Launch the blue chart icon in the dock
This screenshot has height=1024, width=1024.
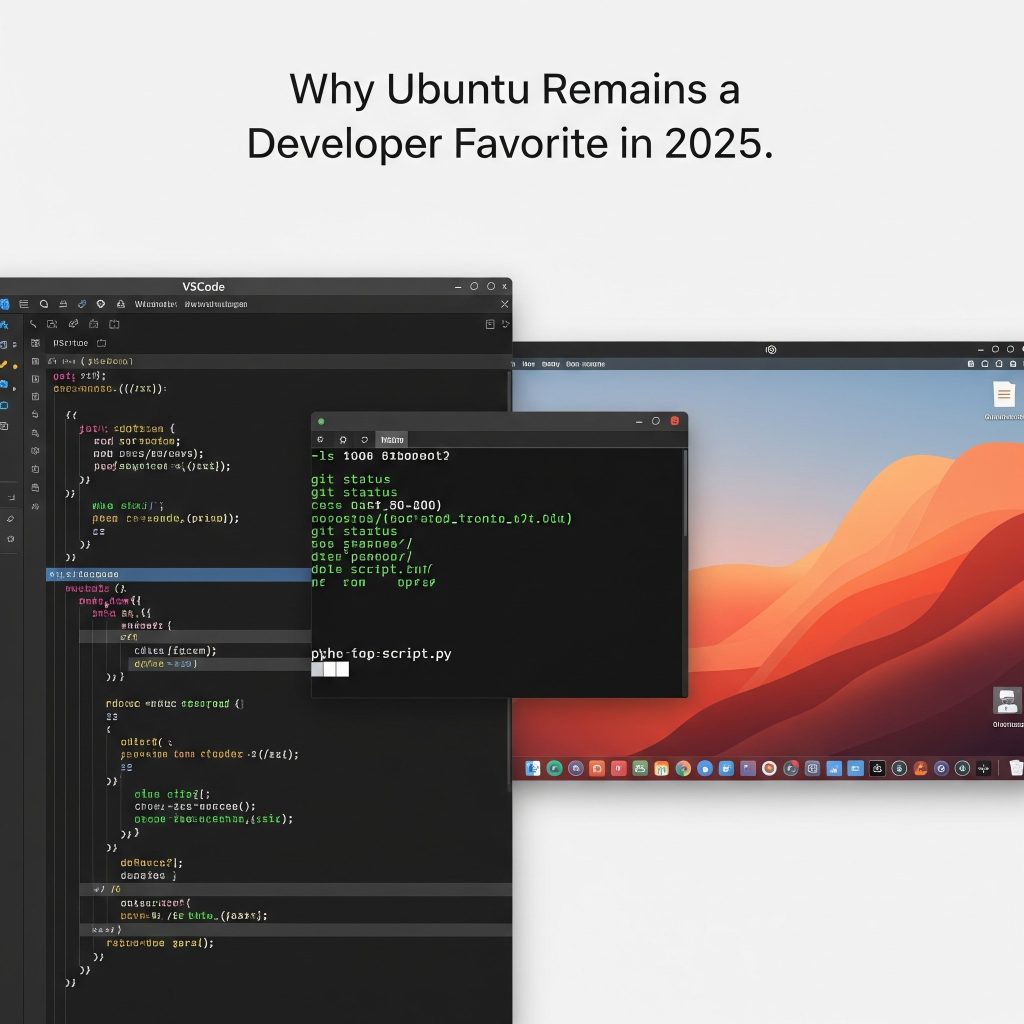[x=834, y=769]
